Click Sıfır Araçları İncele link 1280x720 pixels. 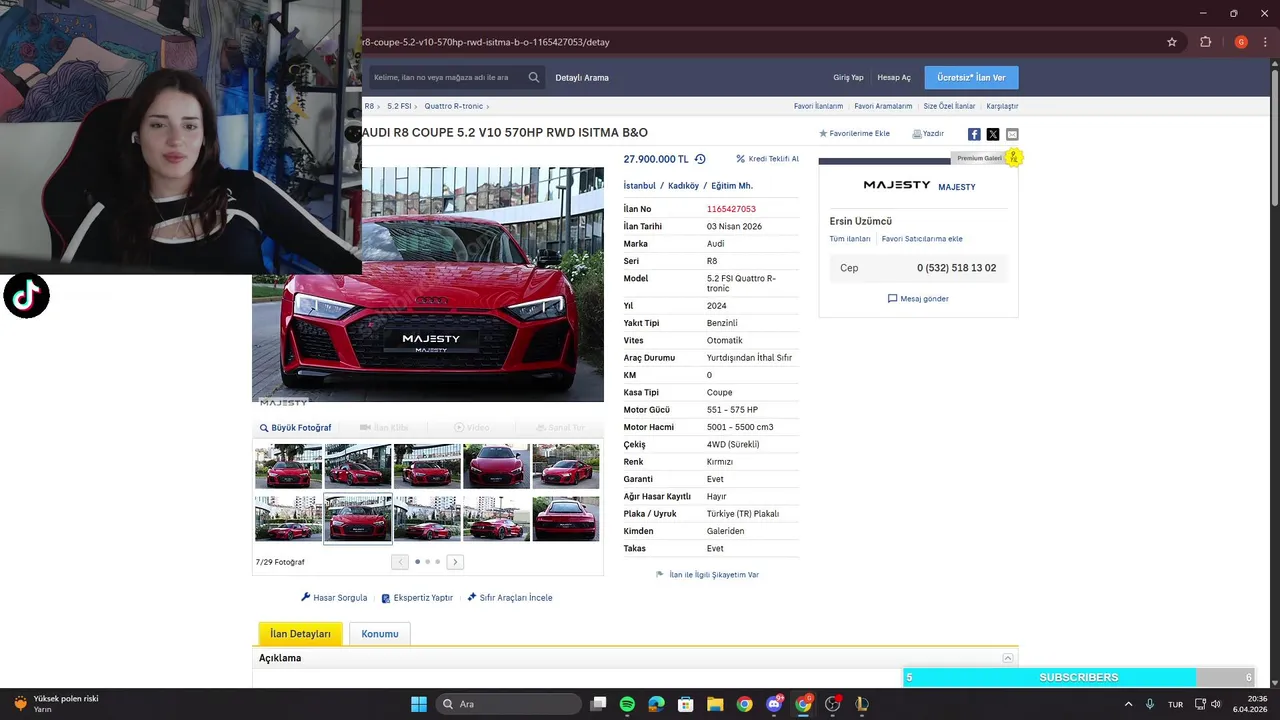(x=509, y=598)
